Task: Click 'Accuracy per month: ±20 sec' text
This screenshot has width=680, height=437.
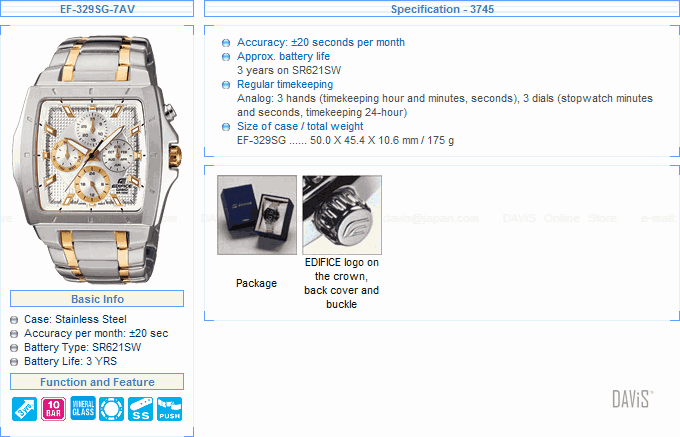Action: click(96, 333)
